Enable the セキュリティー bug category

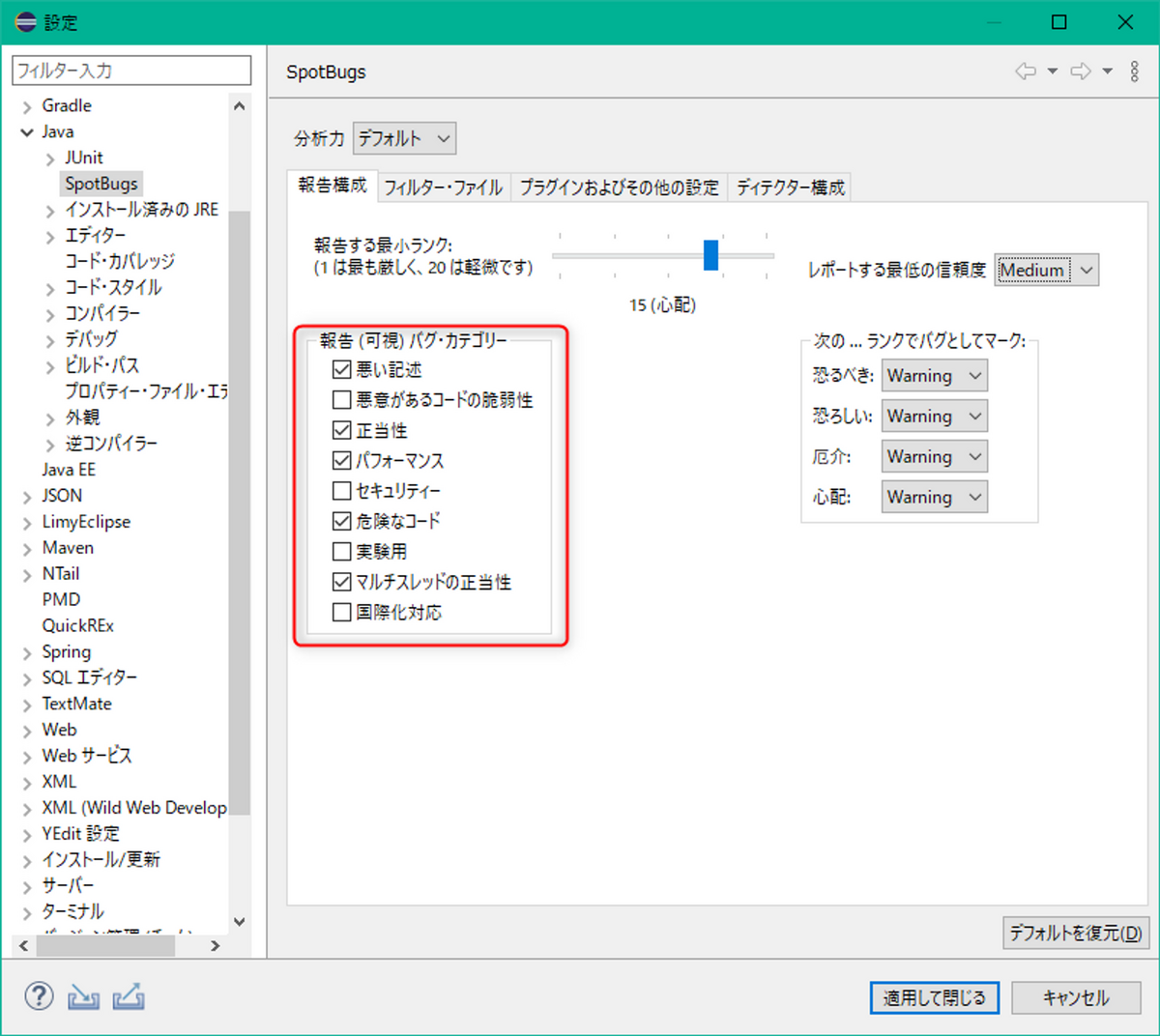pyautogui.click(x=341, y=491)
